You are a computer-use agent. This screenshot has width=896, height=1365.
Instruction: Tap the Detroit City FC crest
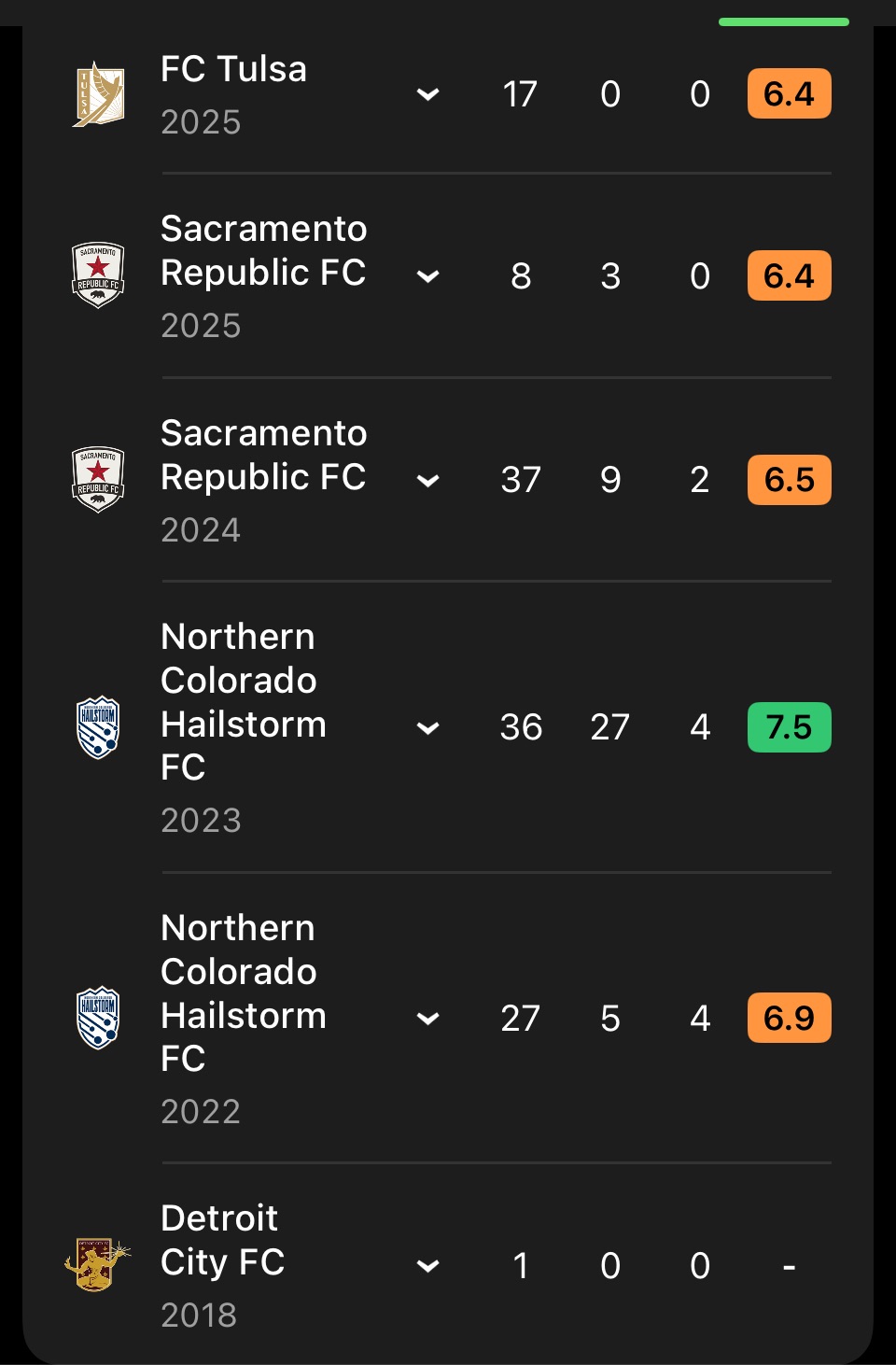pos(98,1265)
